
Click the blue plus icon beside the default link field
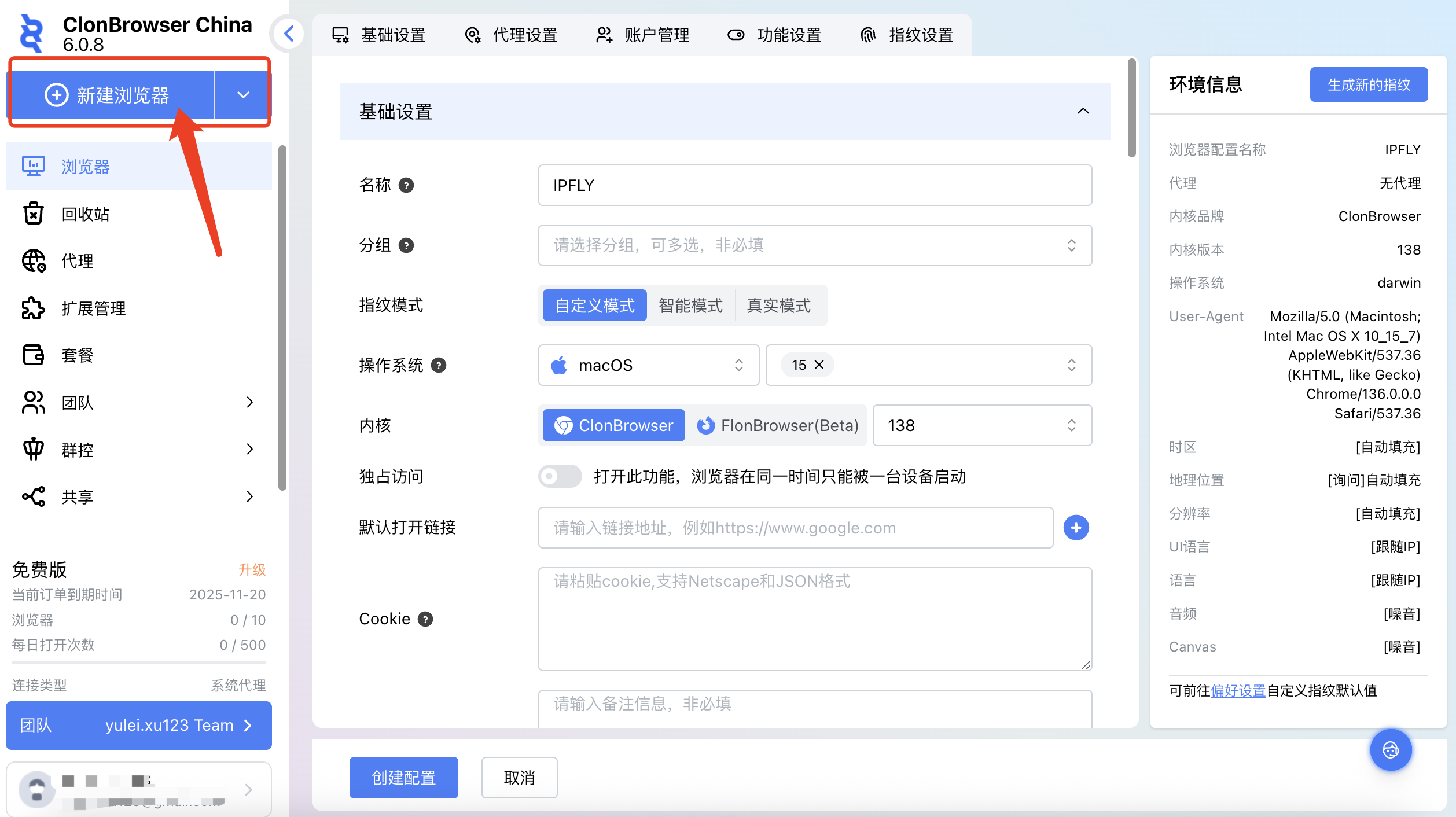coord(1076,528)
